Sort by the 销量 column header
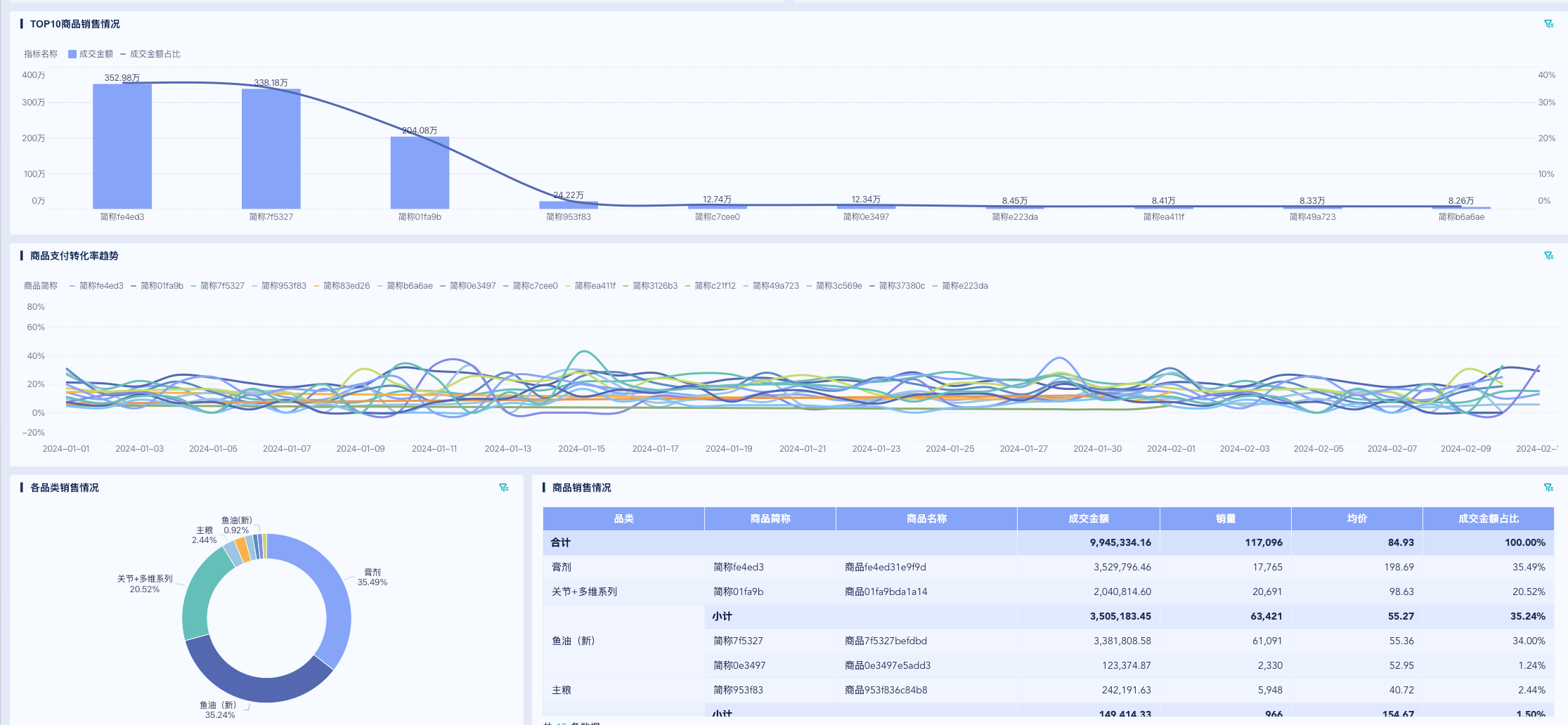The width and height of the screenshot is (1568, 725). [1225, 518]
